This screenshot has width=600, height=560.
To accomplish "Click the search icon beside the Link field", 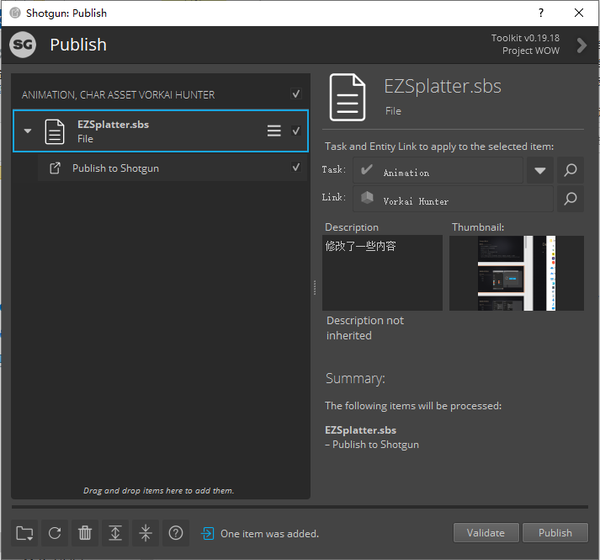I will click(x=570, y=200).
